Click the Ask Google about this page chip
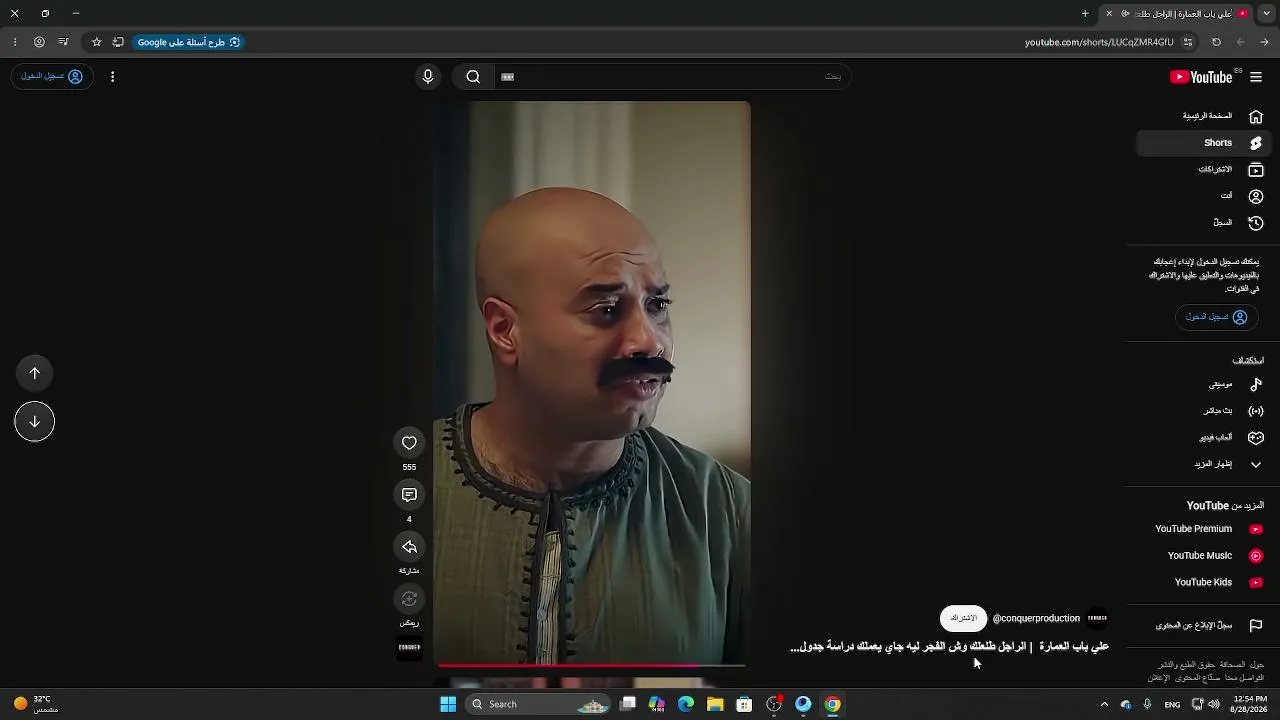The height and width of the screenshot is (720, 1280). tap(189, 42)
